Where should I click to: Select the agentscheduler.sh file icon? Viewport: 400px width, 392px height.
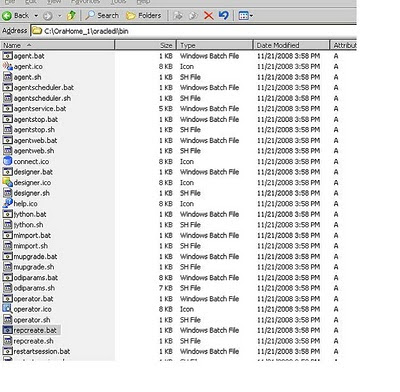tap(8, 98)
